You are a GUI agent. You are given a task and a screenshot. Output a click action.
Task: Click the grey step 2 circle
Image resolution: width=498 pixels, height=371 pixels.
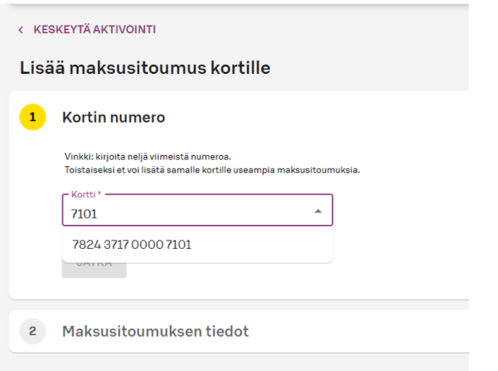33,331
